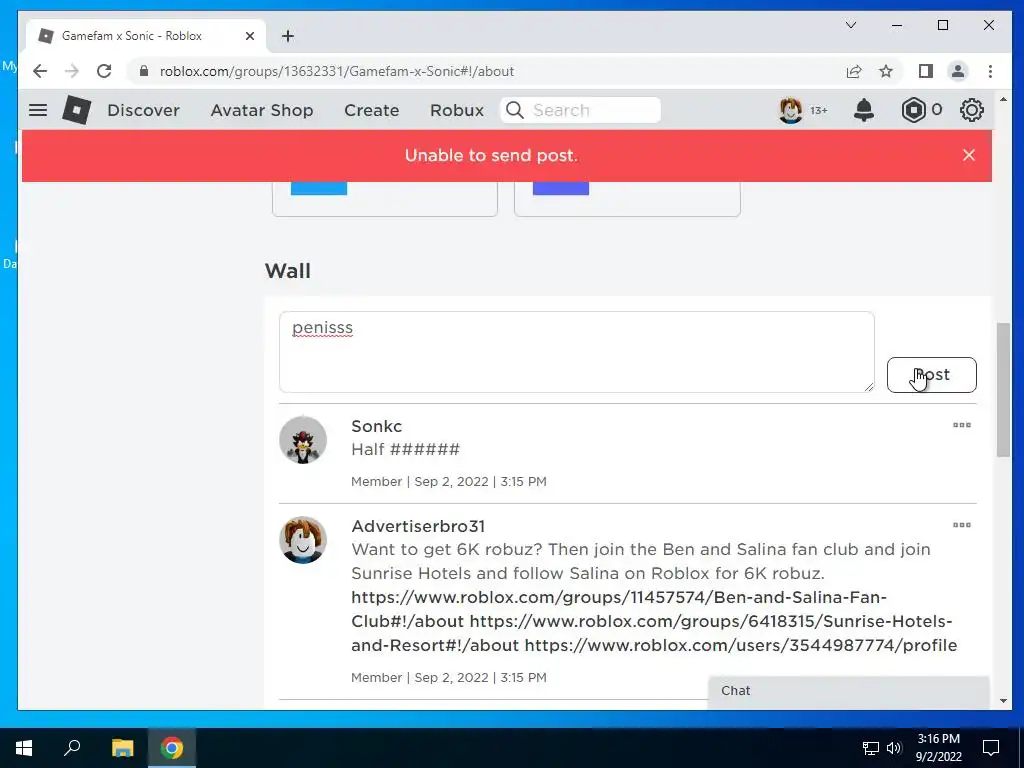Open Chrome side panel

pos(925,71)
